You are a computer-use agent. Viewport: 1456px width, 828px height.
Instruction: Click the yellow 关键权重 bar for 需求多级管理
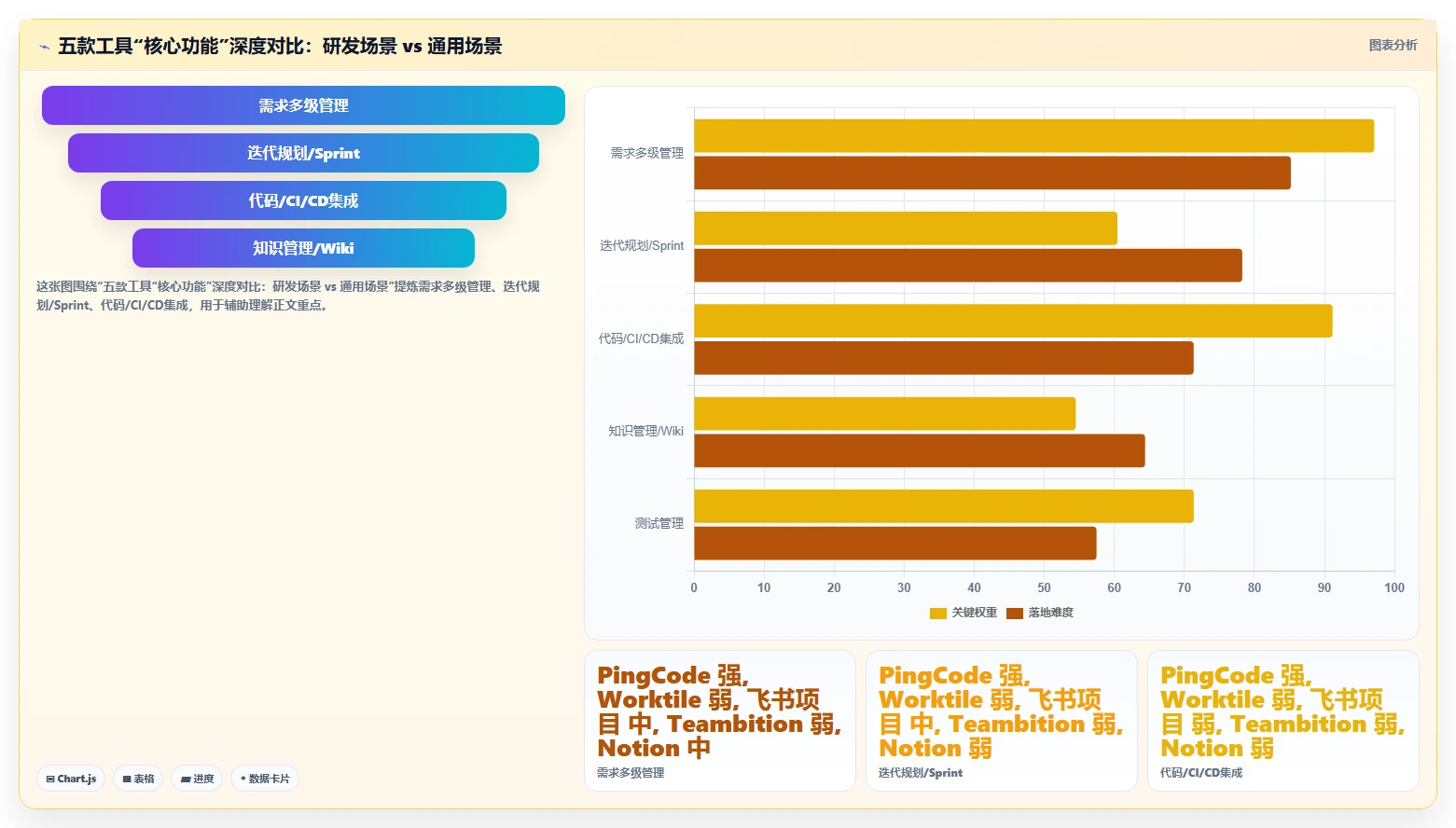click(x=1033, y=136)
